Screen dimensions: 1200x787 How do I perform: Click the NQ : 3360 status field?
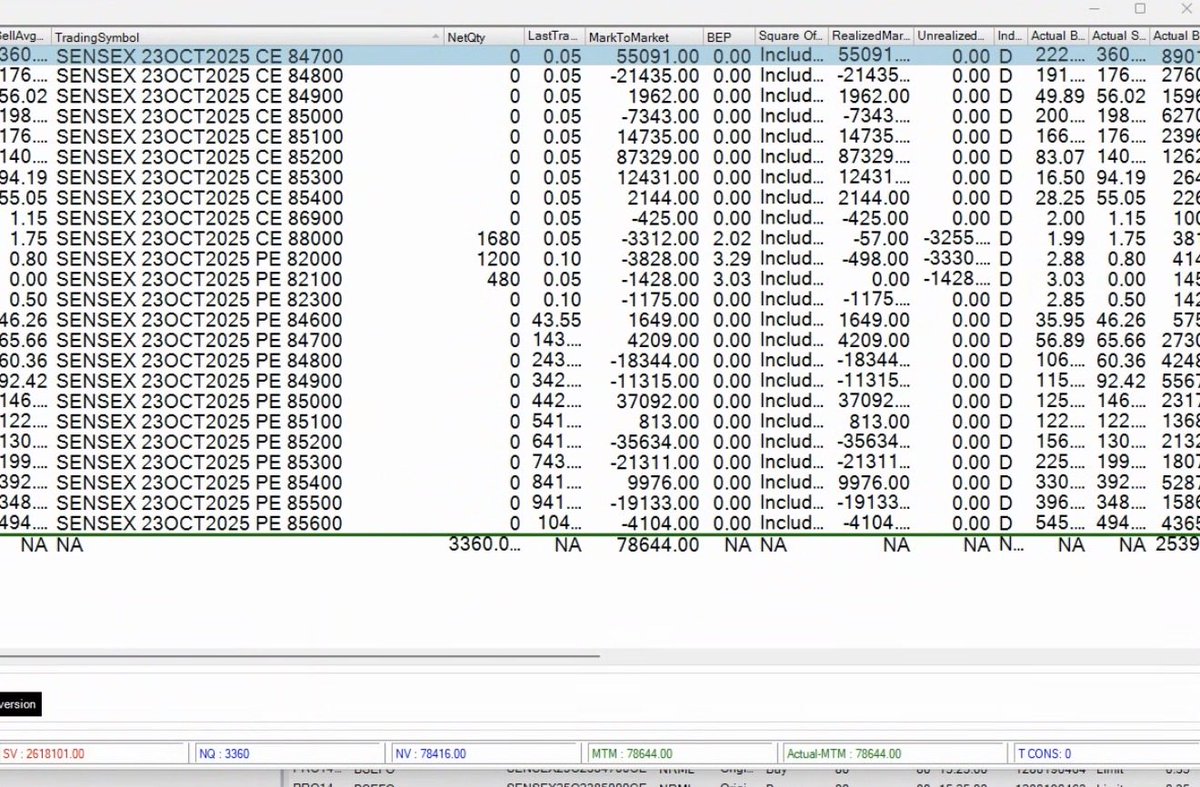pos(287,753)
